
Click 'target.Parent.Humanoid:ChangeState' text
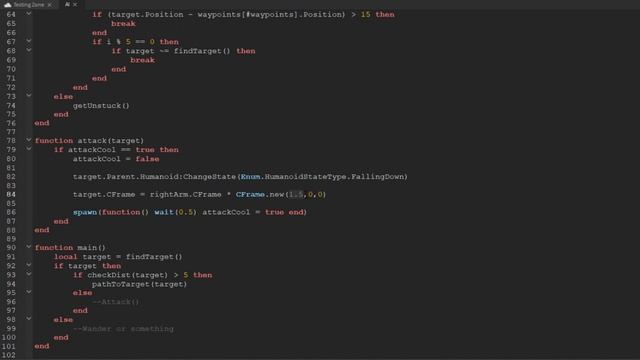tap(154, 177)
